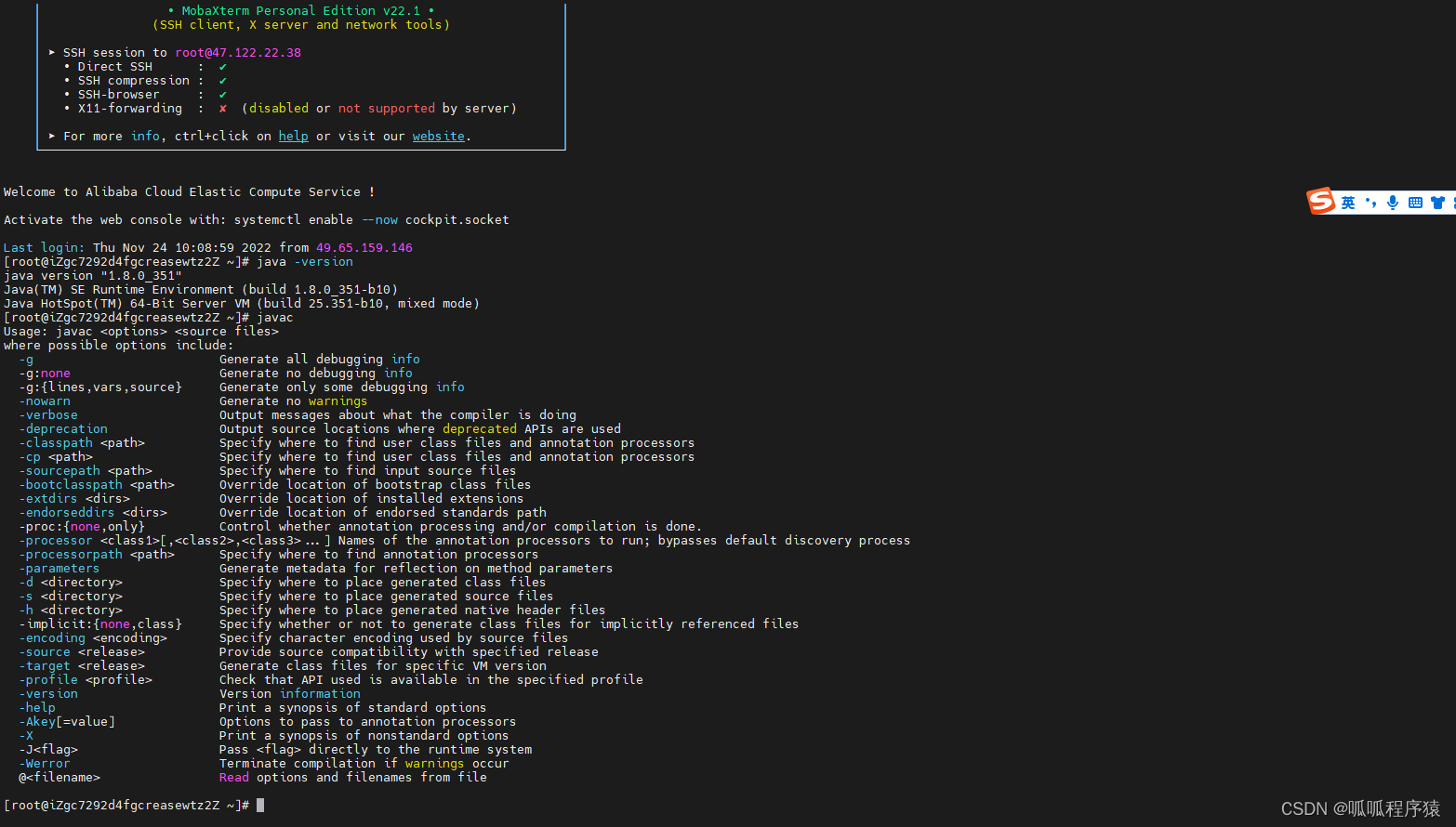Click the "-nowarn" option
Image resolution: width=1456 pixels, height=827 pixels.
click(x=45, y=401)
